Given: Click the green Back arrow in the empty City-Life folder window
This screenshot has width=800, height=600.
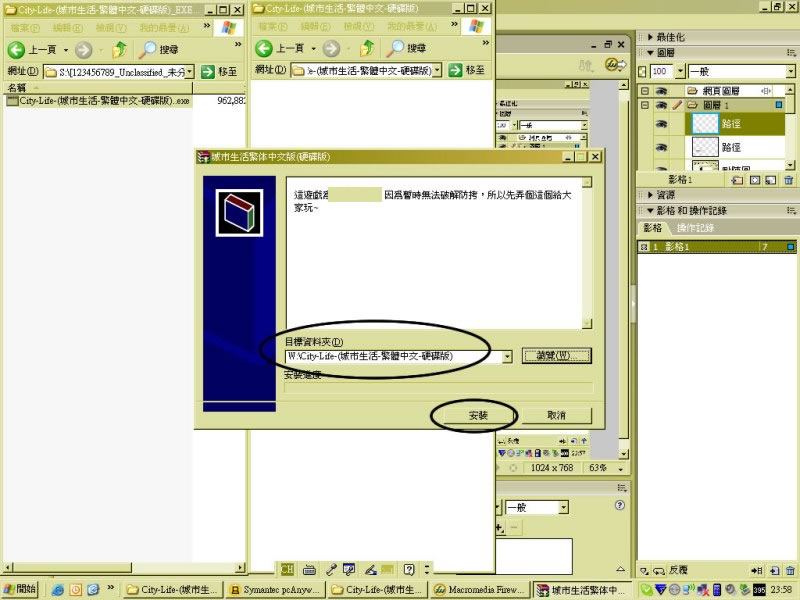Looking at the screenshot, I should point(264,48).
